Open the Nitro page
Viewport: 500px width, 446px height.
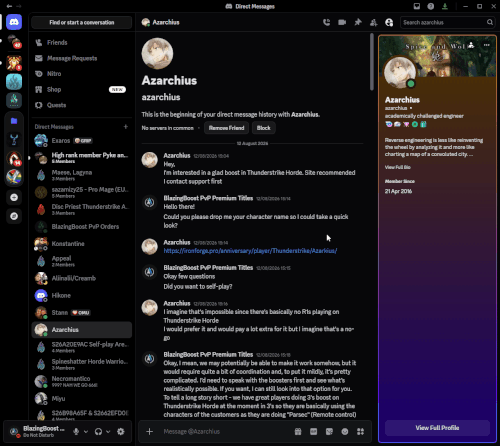tap(82, 74)
